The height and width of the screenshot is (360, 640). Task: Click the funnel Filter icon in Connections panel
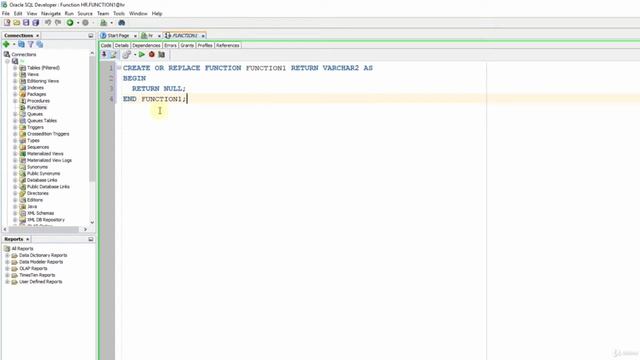31,44
